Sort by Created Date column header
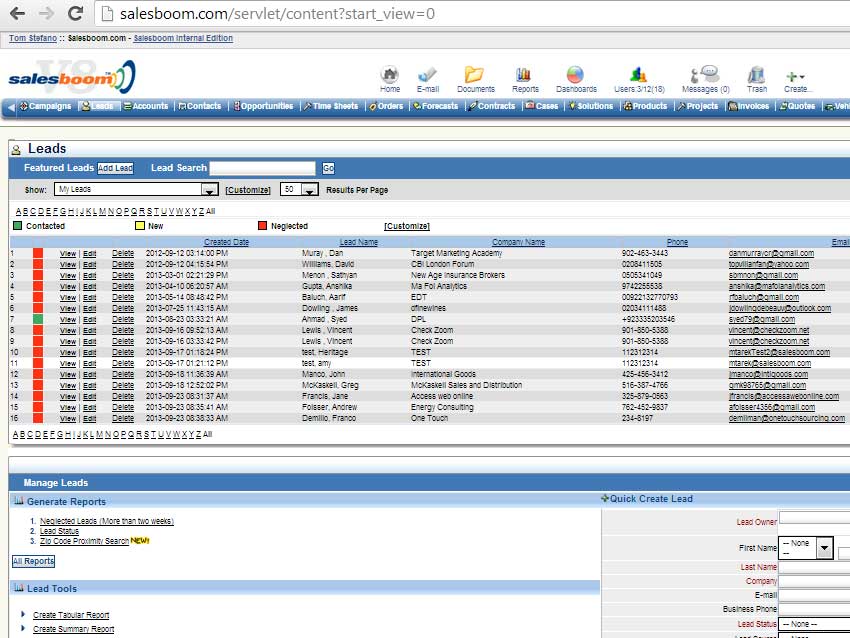The image size is (850, 638). pos(227,242)
